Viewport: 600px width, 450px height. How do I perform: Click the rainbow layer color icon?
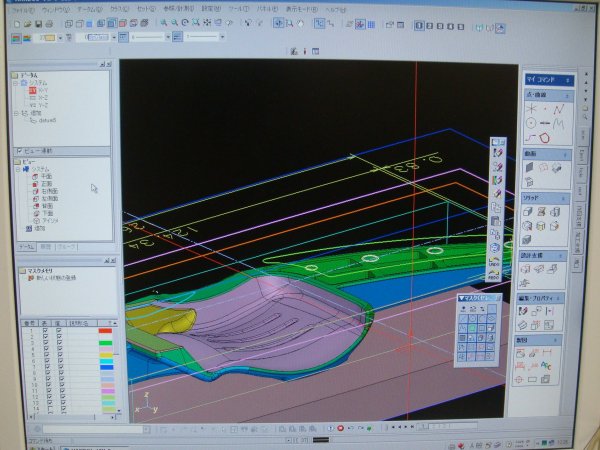point(27,38)
